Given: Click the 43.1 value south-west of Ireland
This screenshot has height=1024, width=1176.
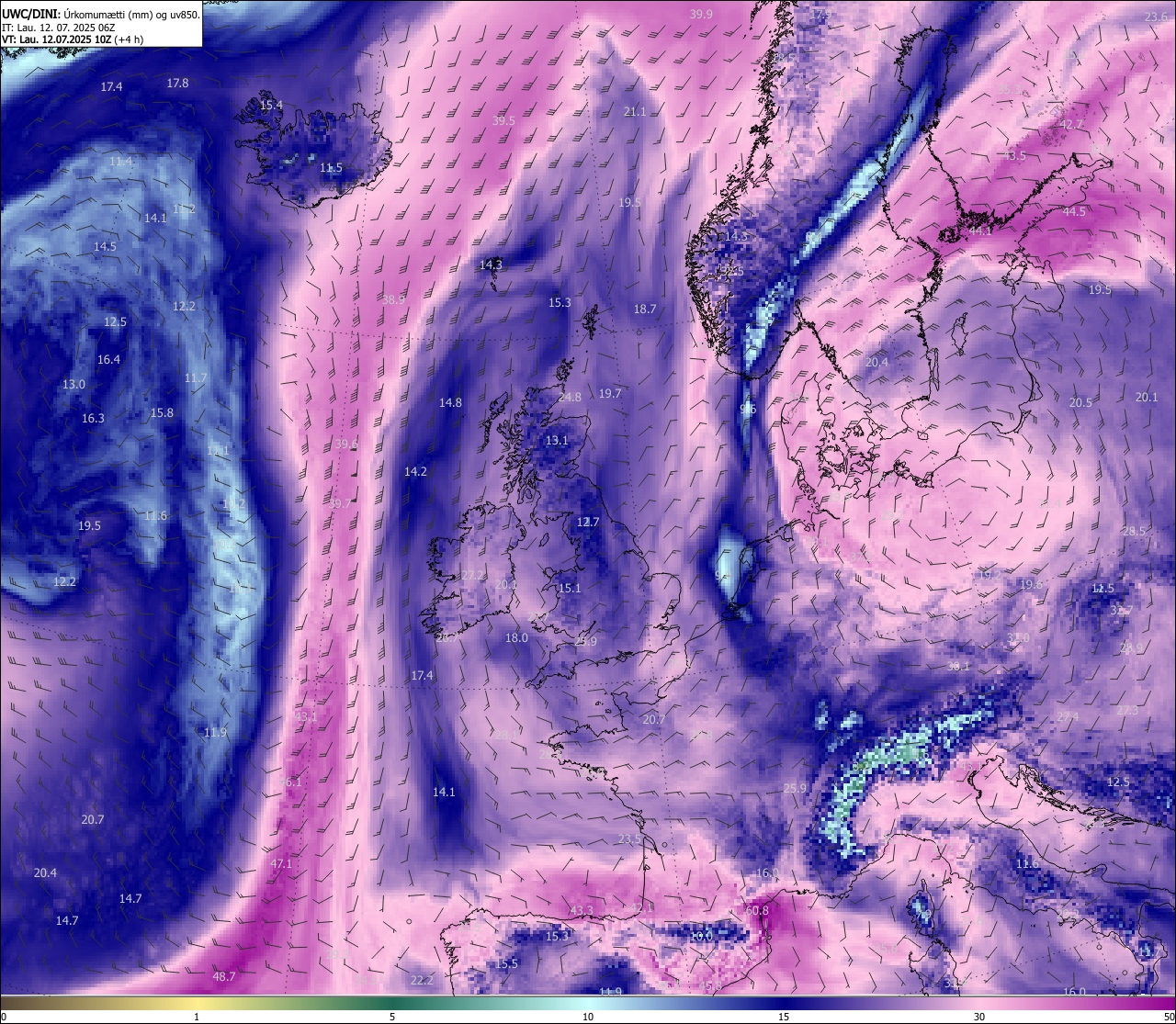Looking at the screenshot, I should coord(306,716).
